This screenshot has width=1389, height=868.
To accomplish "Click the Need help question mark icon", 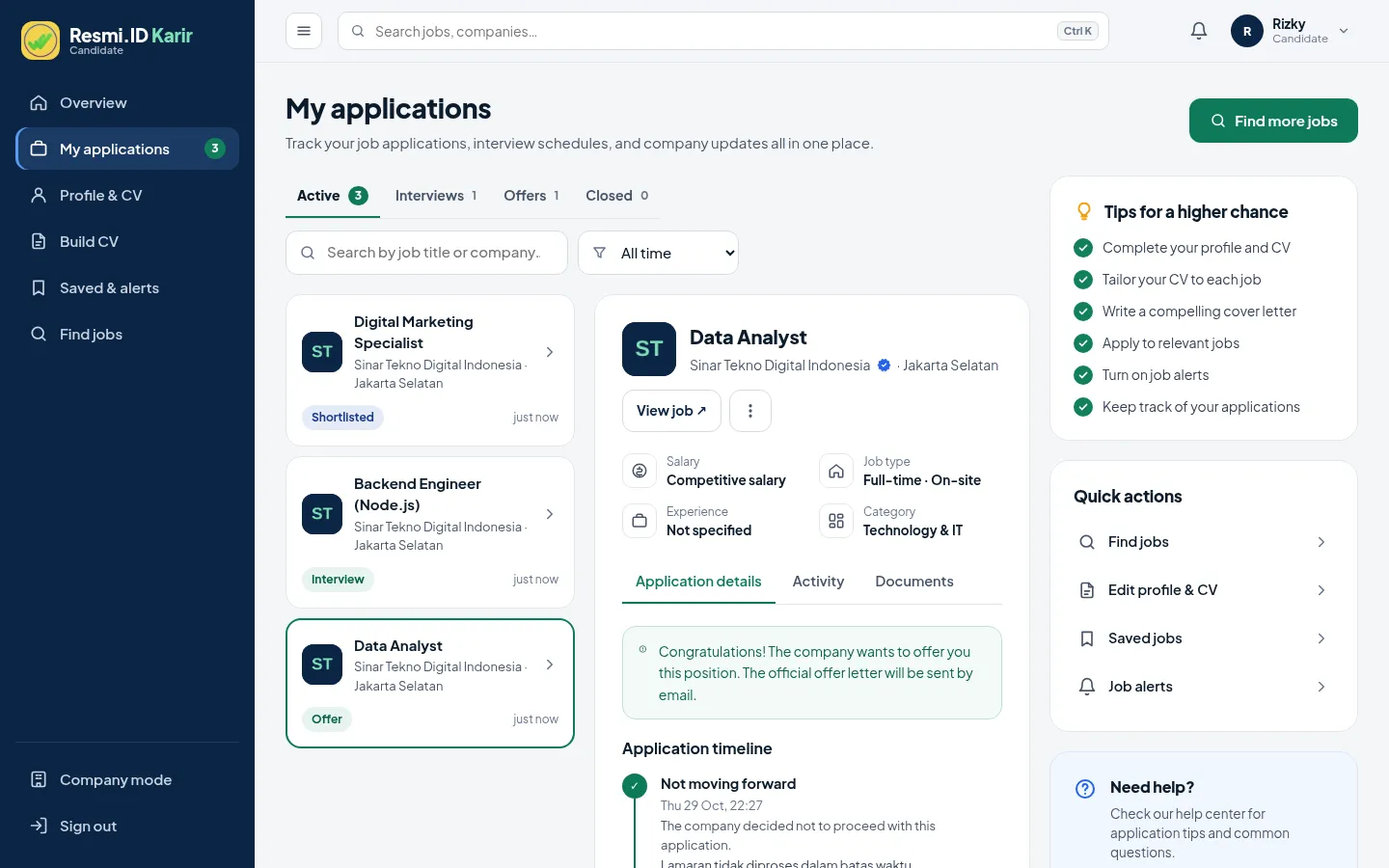I will 1085,789.
